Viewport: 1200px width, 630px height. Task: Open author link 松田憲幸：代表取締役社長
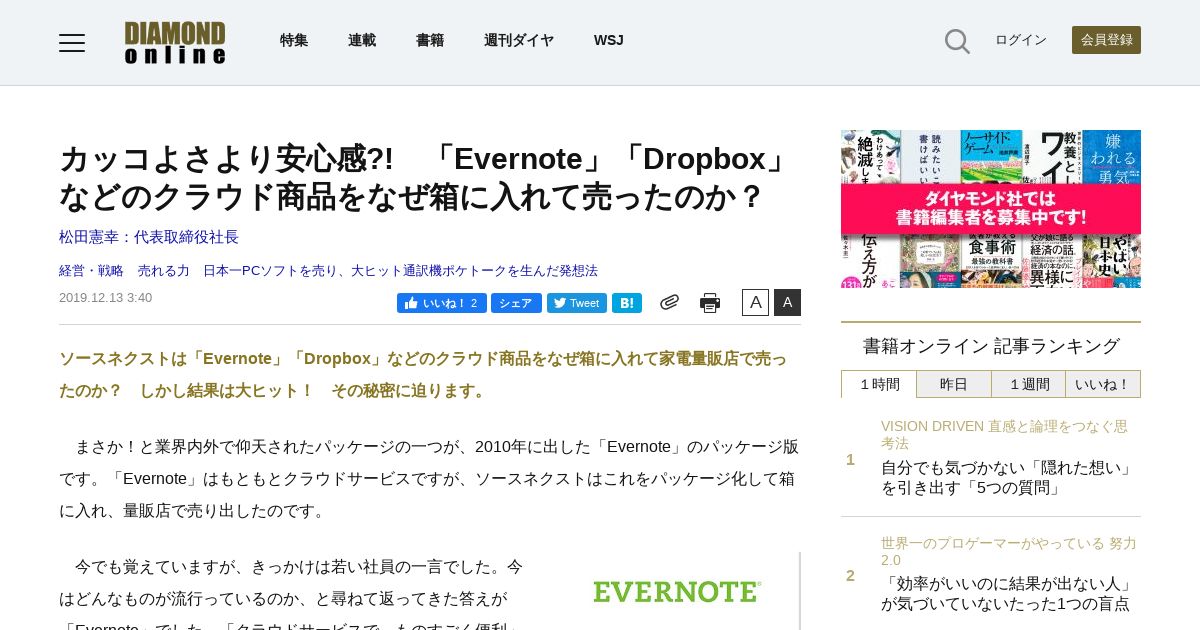coord(149,237)
